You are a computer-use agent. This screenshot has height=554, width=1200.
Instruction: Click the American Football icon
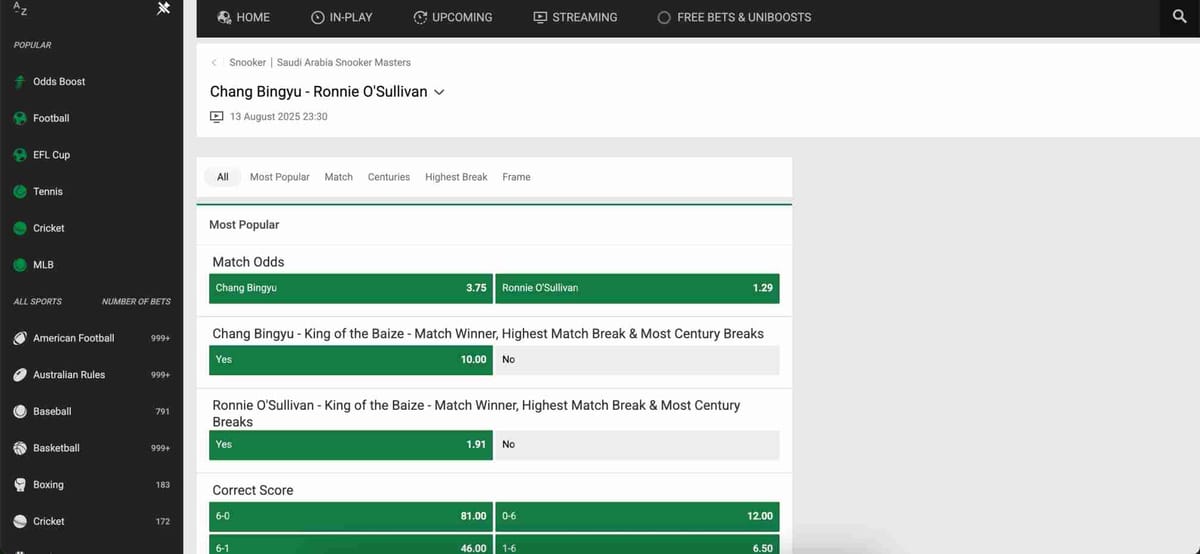(19, 338)
